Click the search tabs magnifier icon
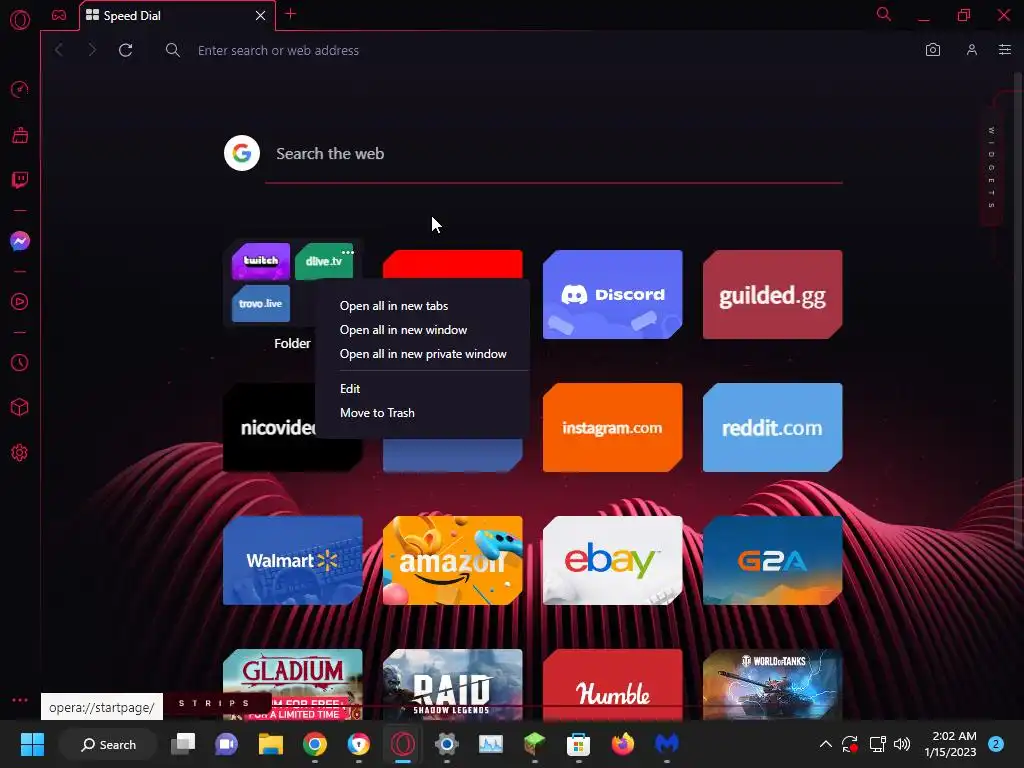 pyautogui.click(x=884, y=14)
